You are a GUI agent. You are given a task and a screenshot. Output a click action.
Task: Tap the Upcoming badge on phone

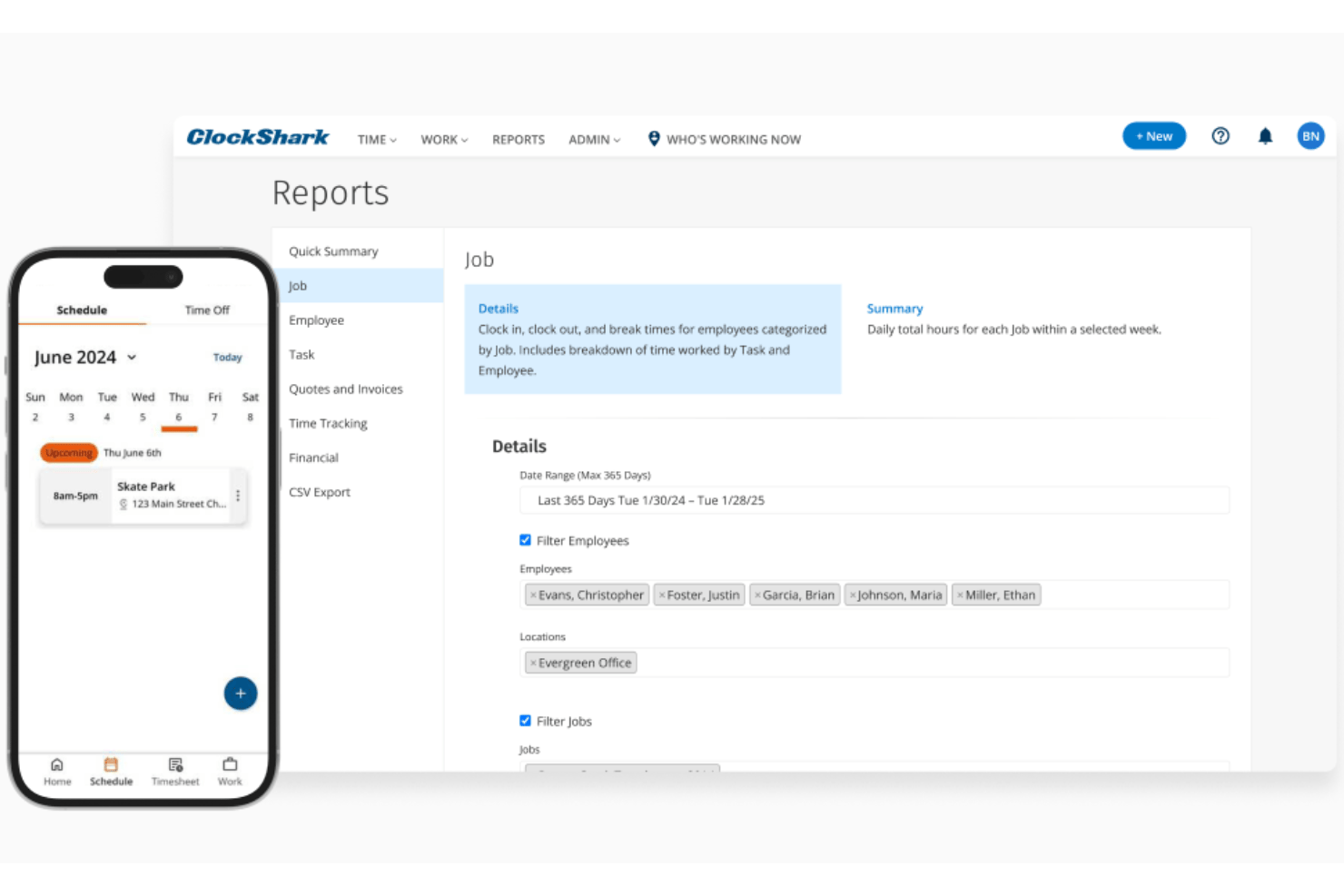tap(69, 453)
